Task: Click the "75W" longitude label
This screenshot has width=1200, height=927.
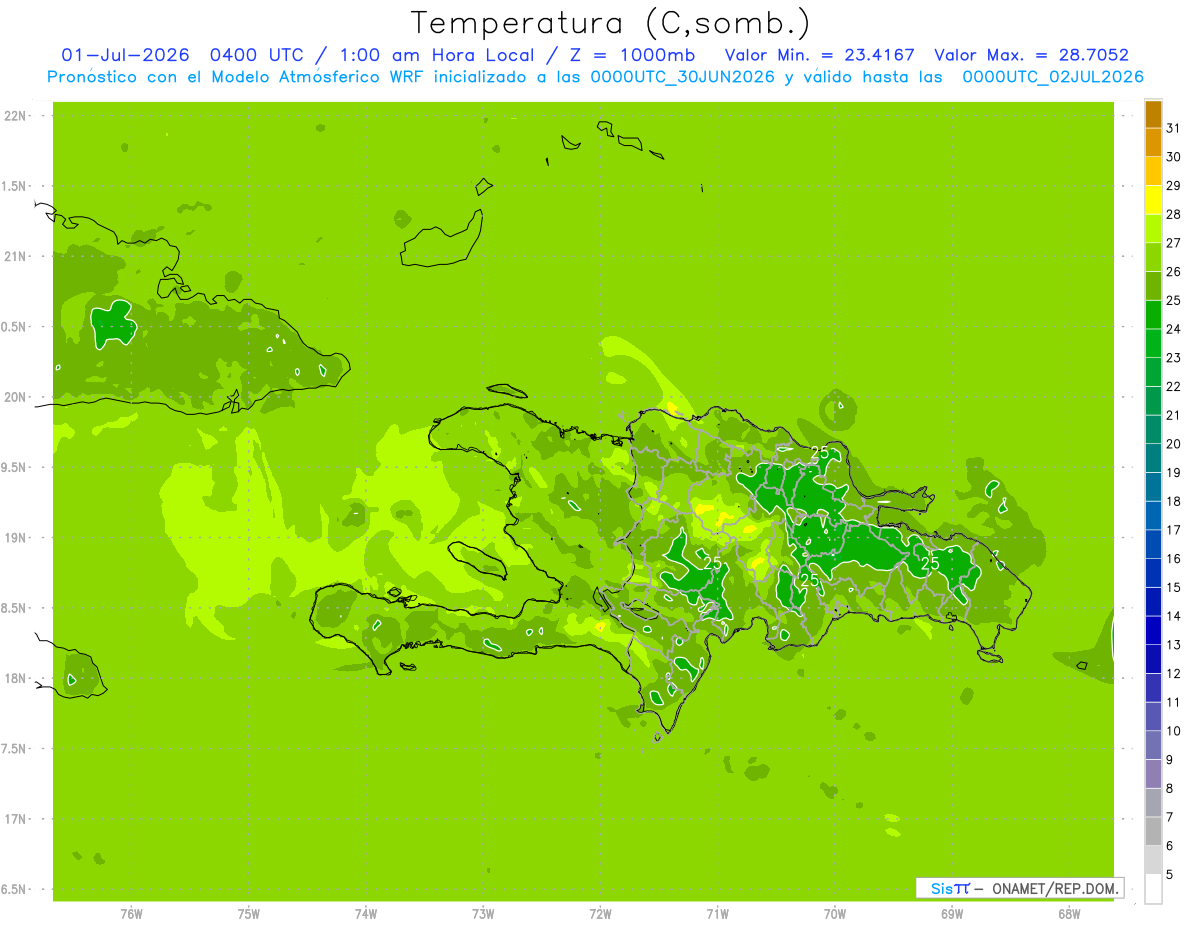Action: click(x=249, y=914)
